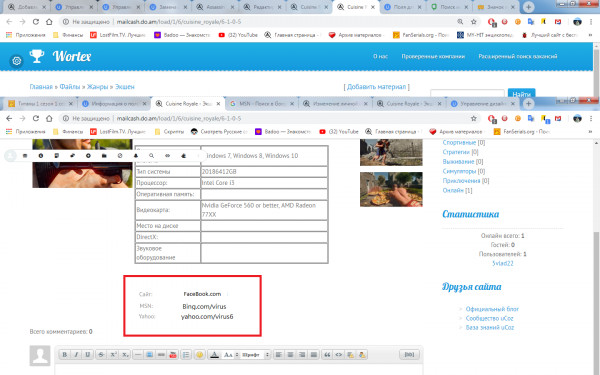Viewport: 600px width, 375px height.
Task: Open the uCoz admin gear icon beside Wortex
Action: [x=16, y=60]
